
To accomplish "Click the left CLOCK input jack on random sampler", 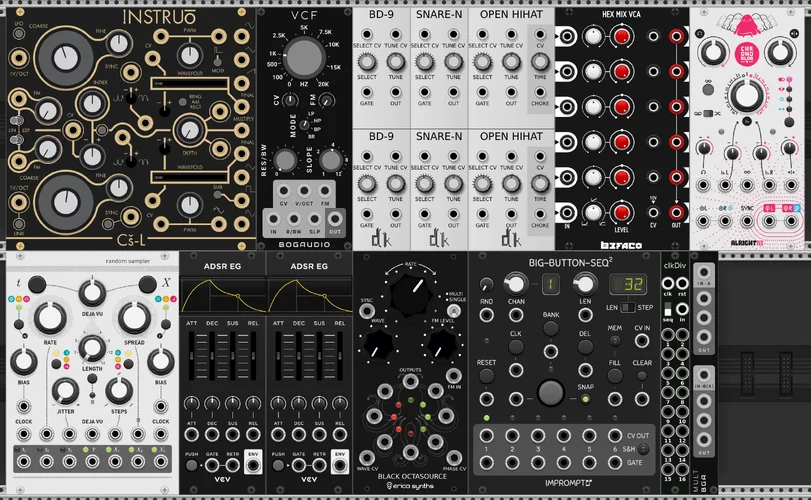I will [x=24, y=434].
